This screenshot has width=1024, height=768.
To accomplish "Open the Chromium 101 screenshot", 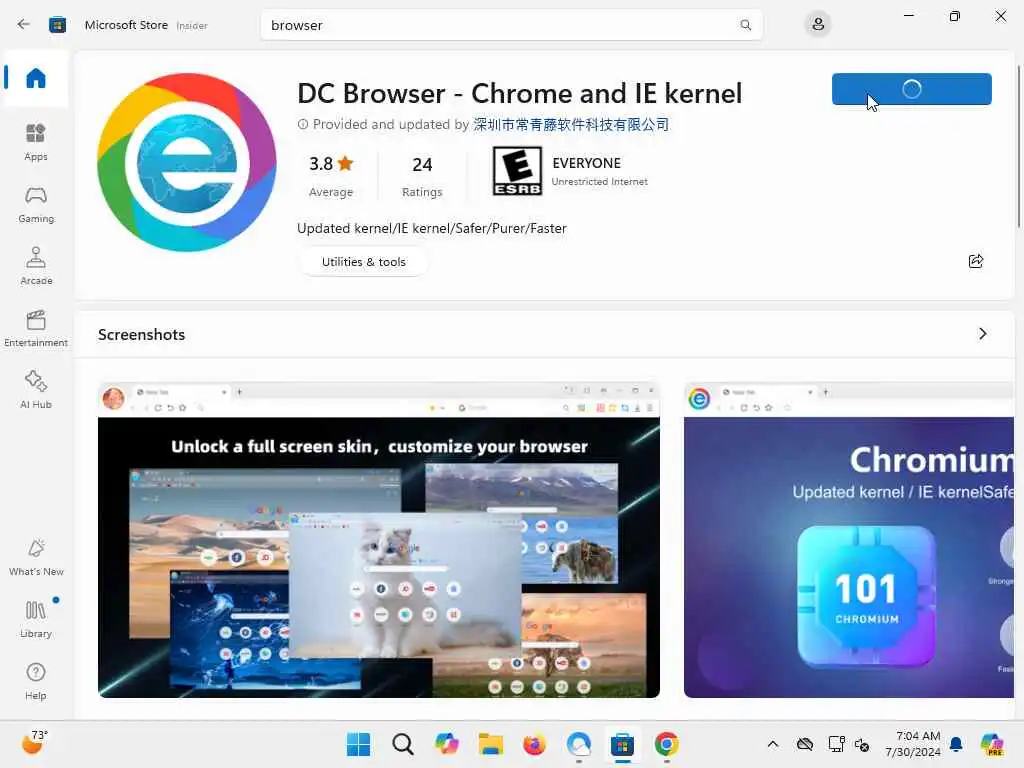I will click(849, 540).
